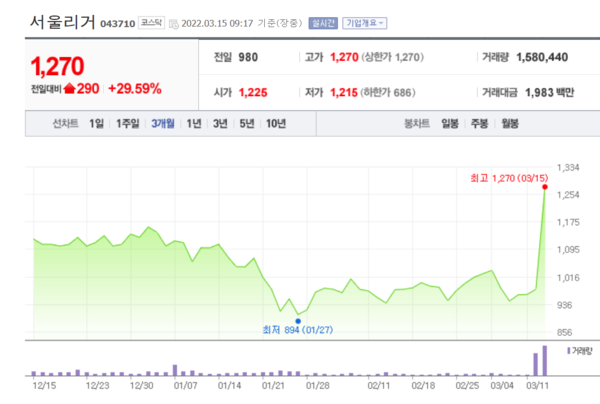Click the stock code 043710
The image size is (600, 404).
coord(117,24)
